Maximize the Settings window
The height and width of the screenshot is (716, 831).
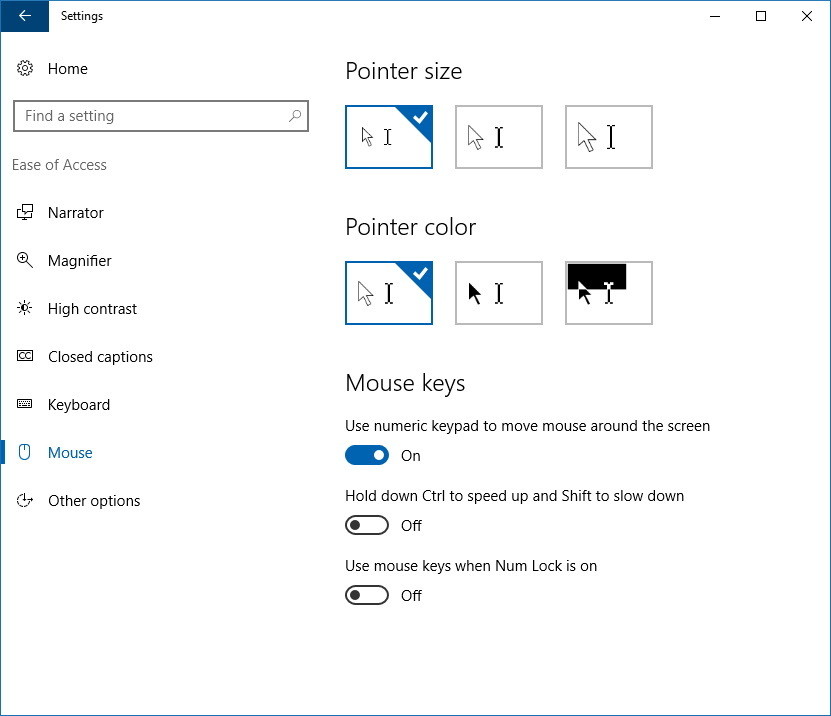761,16
